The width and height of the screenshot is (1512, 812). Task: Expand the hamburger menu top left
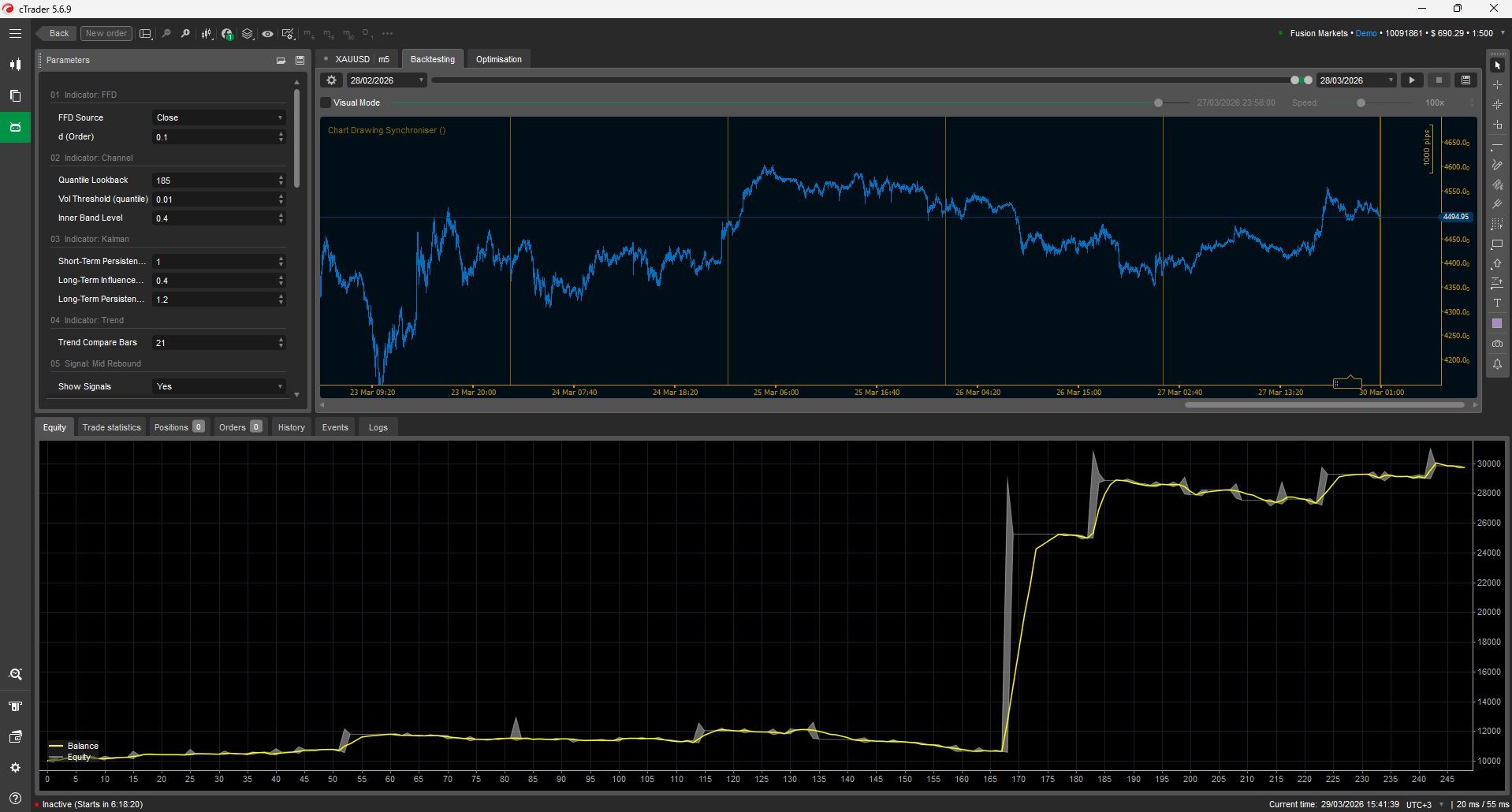coord(15,33)
